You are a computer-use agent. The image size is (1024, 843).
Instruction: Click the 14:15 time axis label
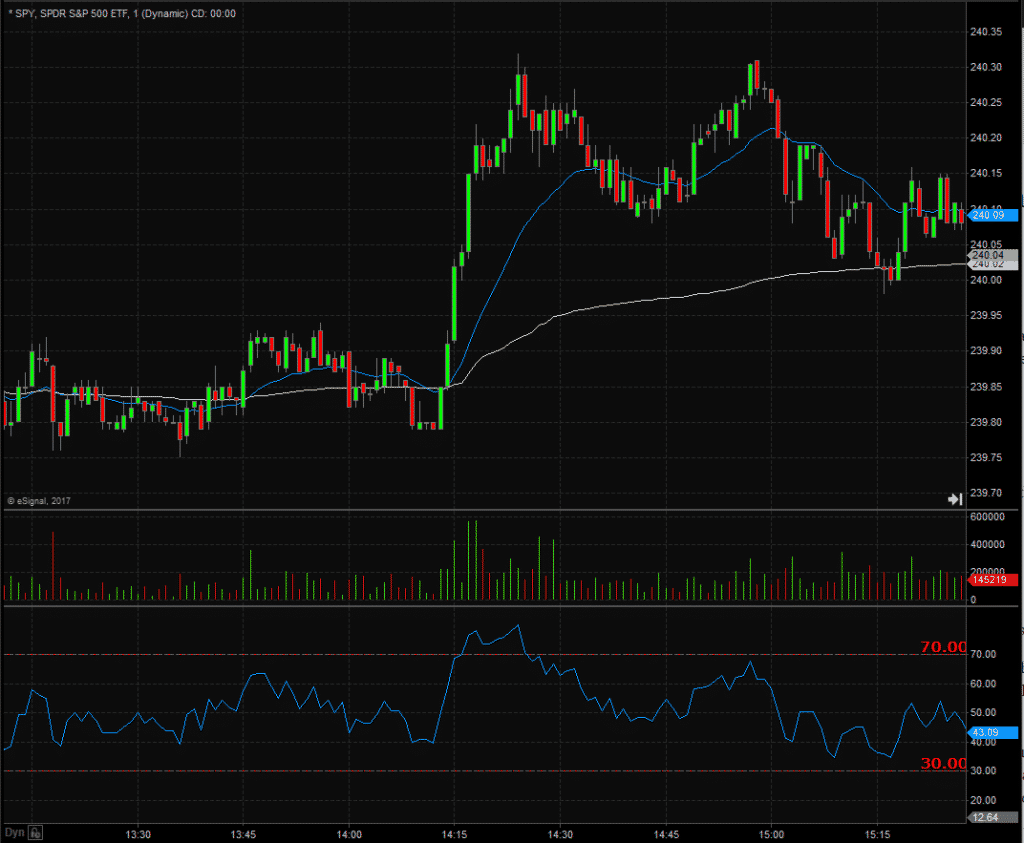(x=455, y=835)
